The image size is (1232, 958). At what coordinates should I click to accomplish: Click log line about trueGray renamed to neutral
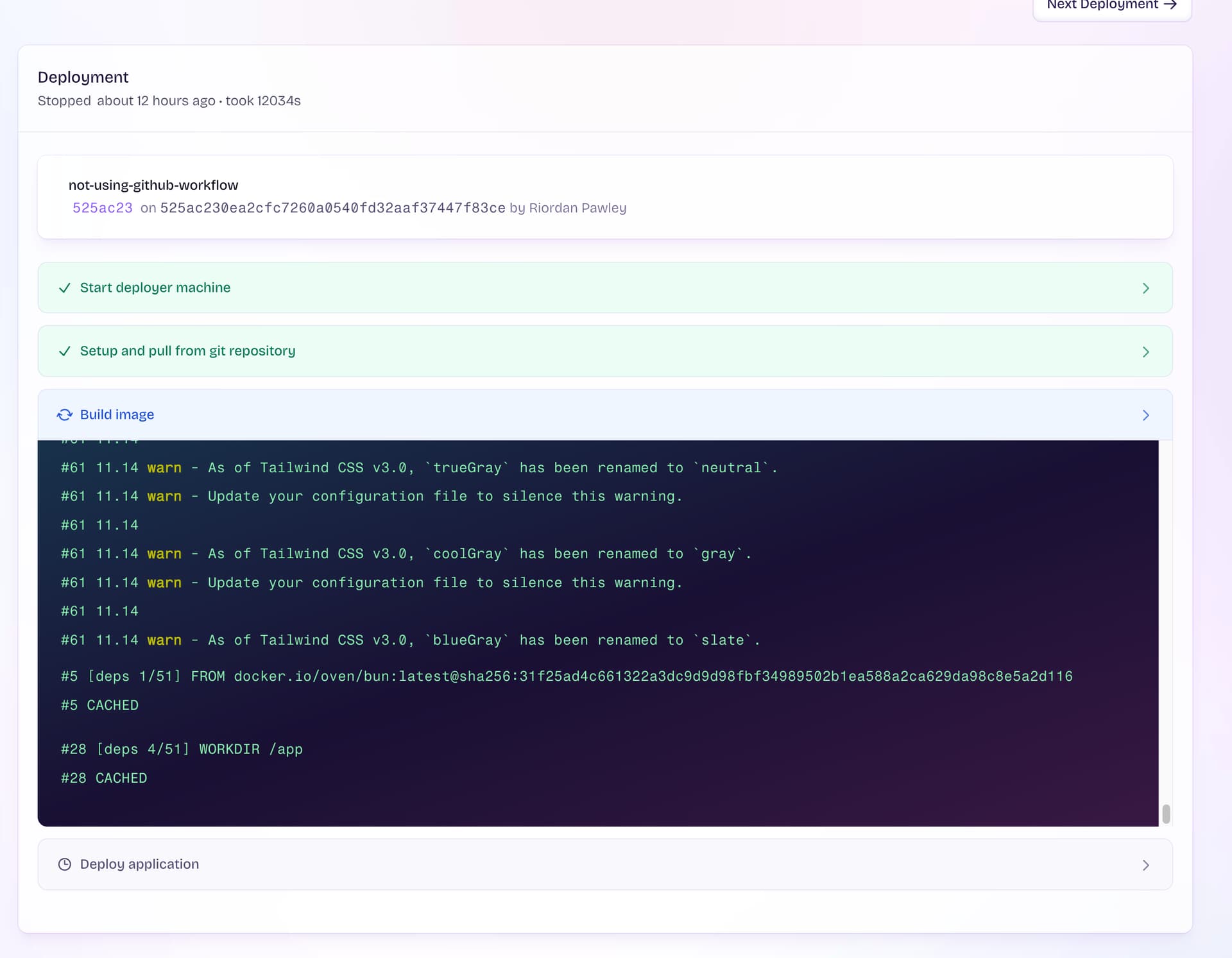click(x=419, y=468)
